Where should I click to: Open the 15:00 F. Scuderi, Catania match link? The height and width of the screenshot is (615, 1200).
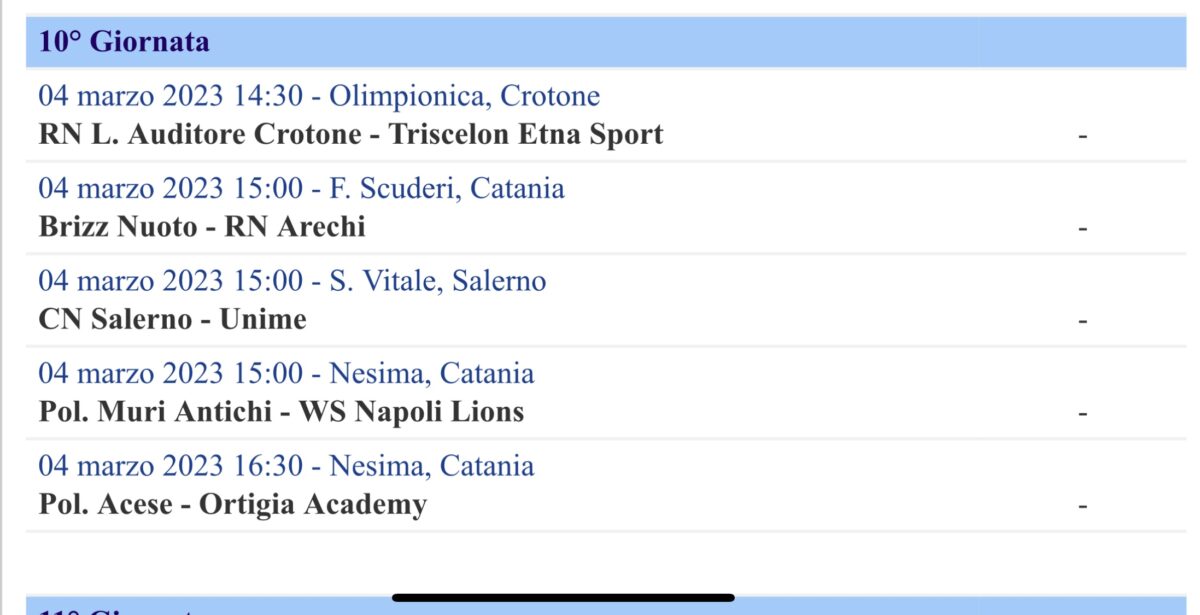(x=301, y=188)
